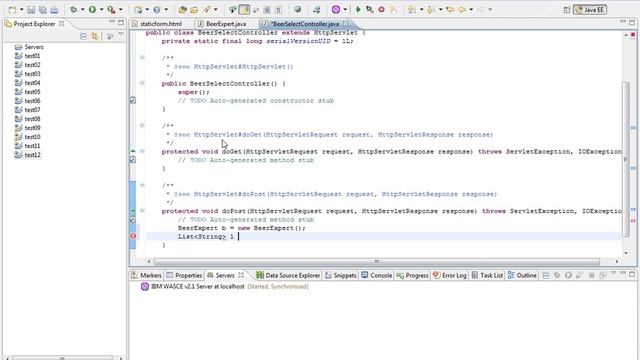The image size is (640, 360).
Task: Click the Debug bug icon
Action: tap(73, 10)
